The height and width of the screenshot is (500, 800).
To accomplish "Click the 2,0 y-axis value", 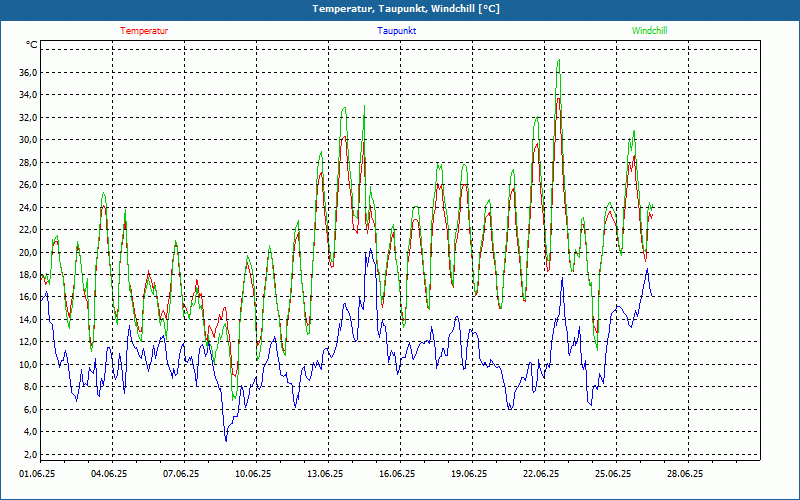I will click(x=30, y=454).
